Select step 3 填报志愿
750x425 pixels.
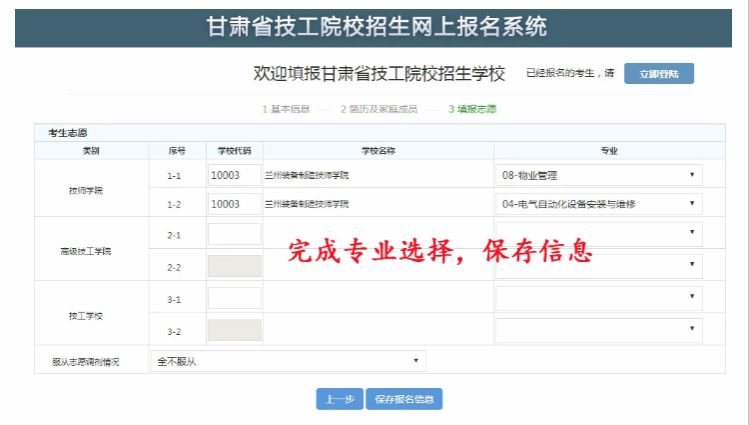click(x=472, y=108)
